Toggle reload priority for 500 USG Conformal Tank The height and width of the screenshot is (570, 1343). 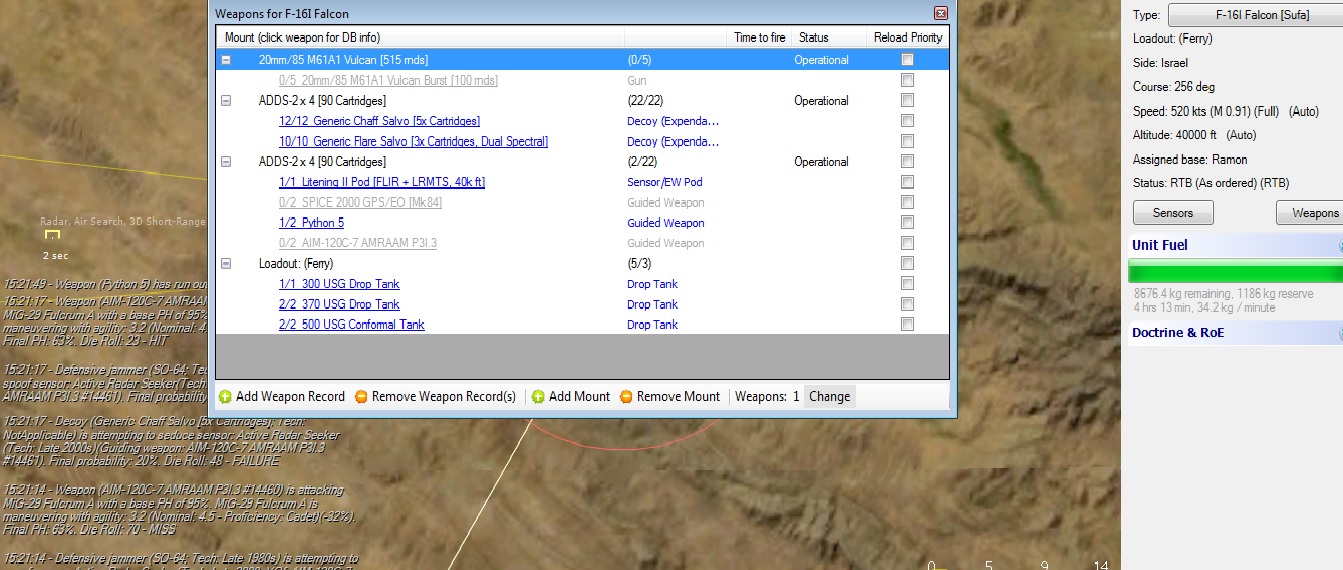(x=907, y=325)
